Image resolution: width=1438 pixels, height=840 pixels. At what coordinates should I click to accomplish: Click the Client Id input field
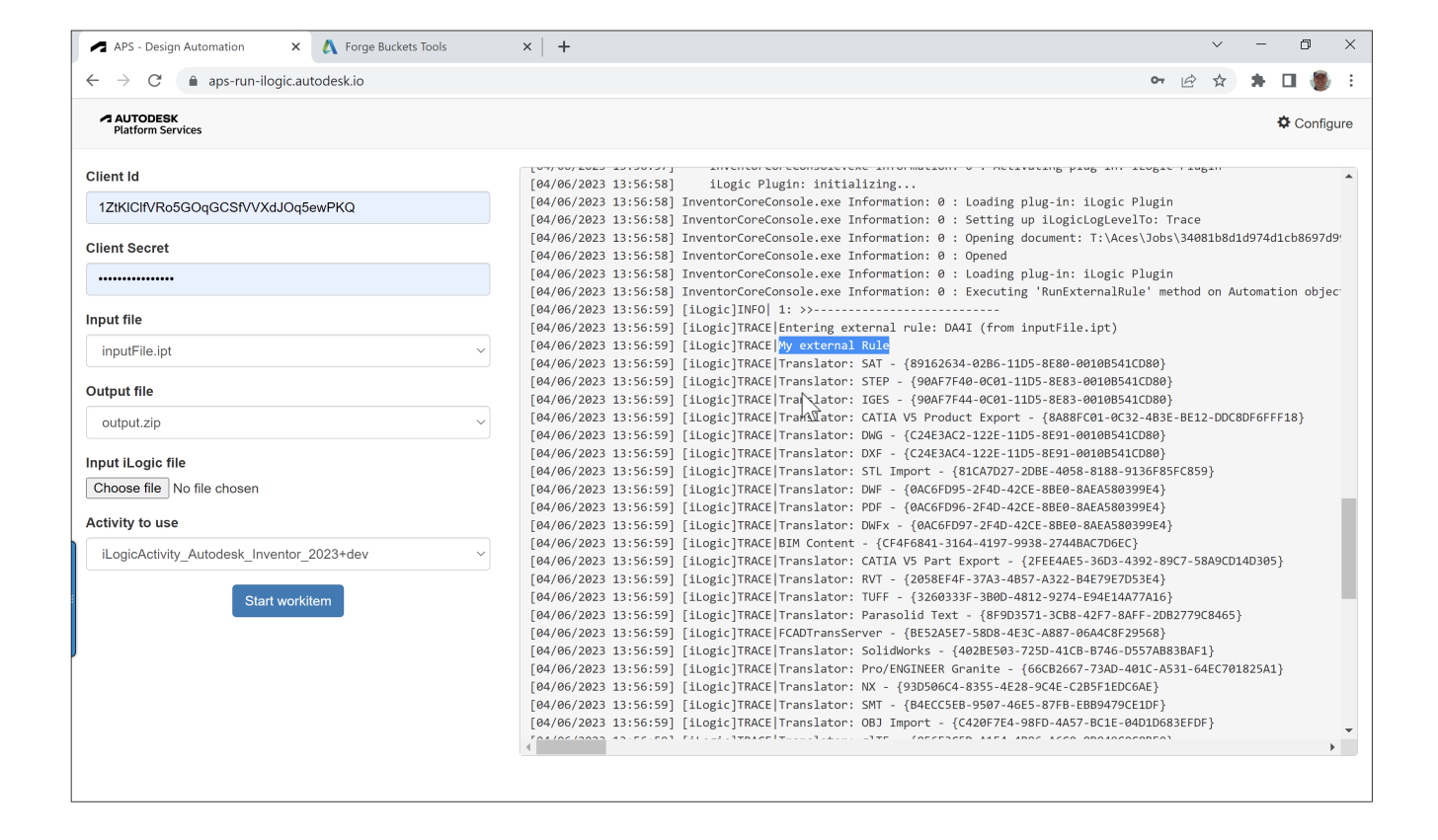coord(287,207)
